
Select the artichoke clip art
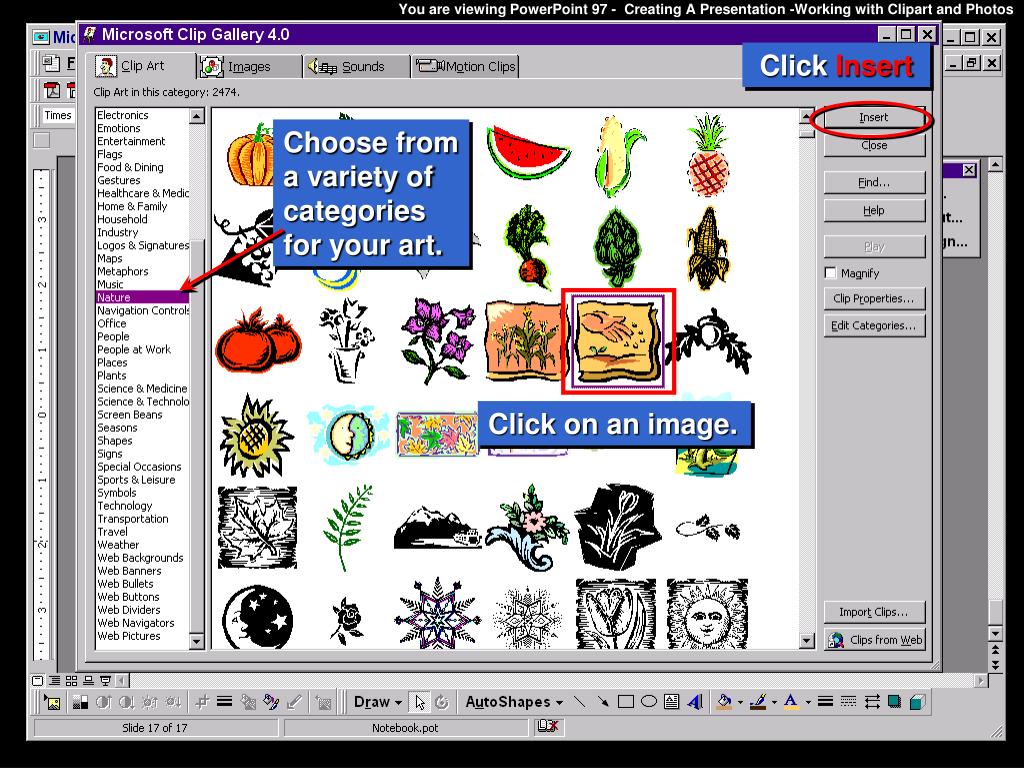tap(616, 248)
